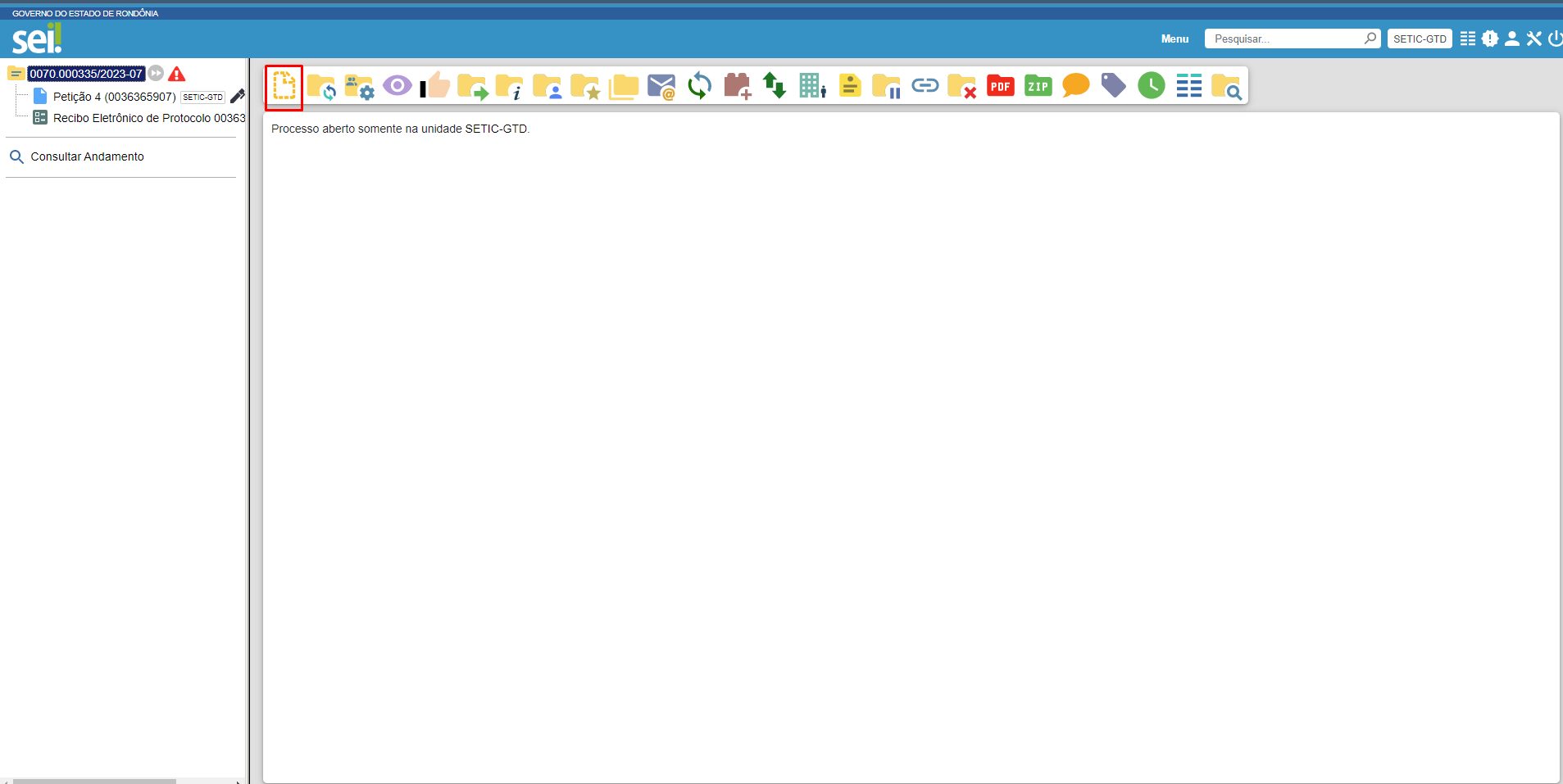Viewport: 1563px width, 784px height.
Task: Click the tree panel horizontal scrollbar
Action: coord(94,781)
